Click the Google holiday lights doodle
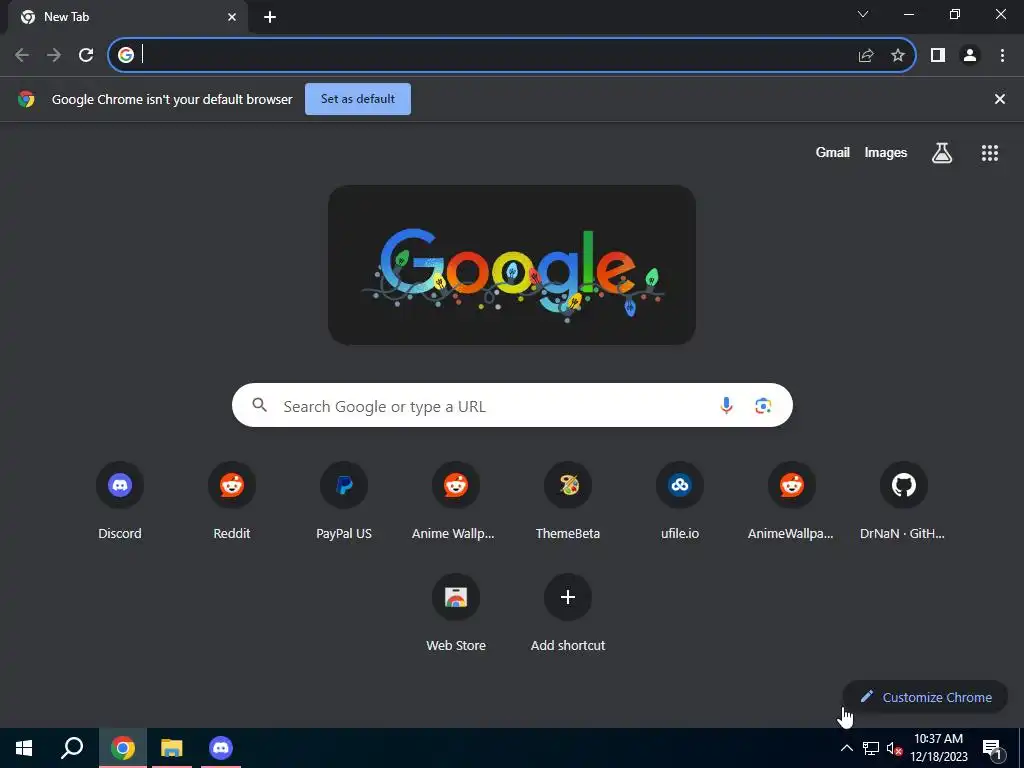 pos(512,265)
